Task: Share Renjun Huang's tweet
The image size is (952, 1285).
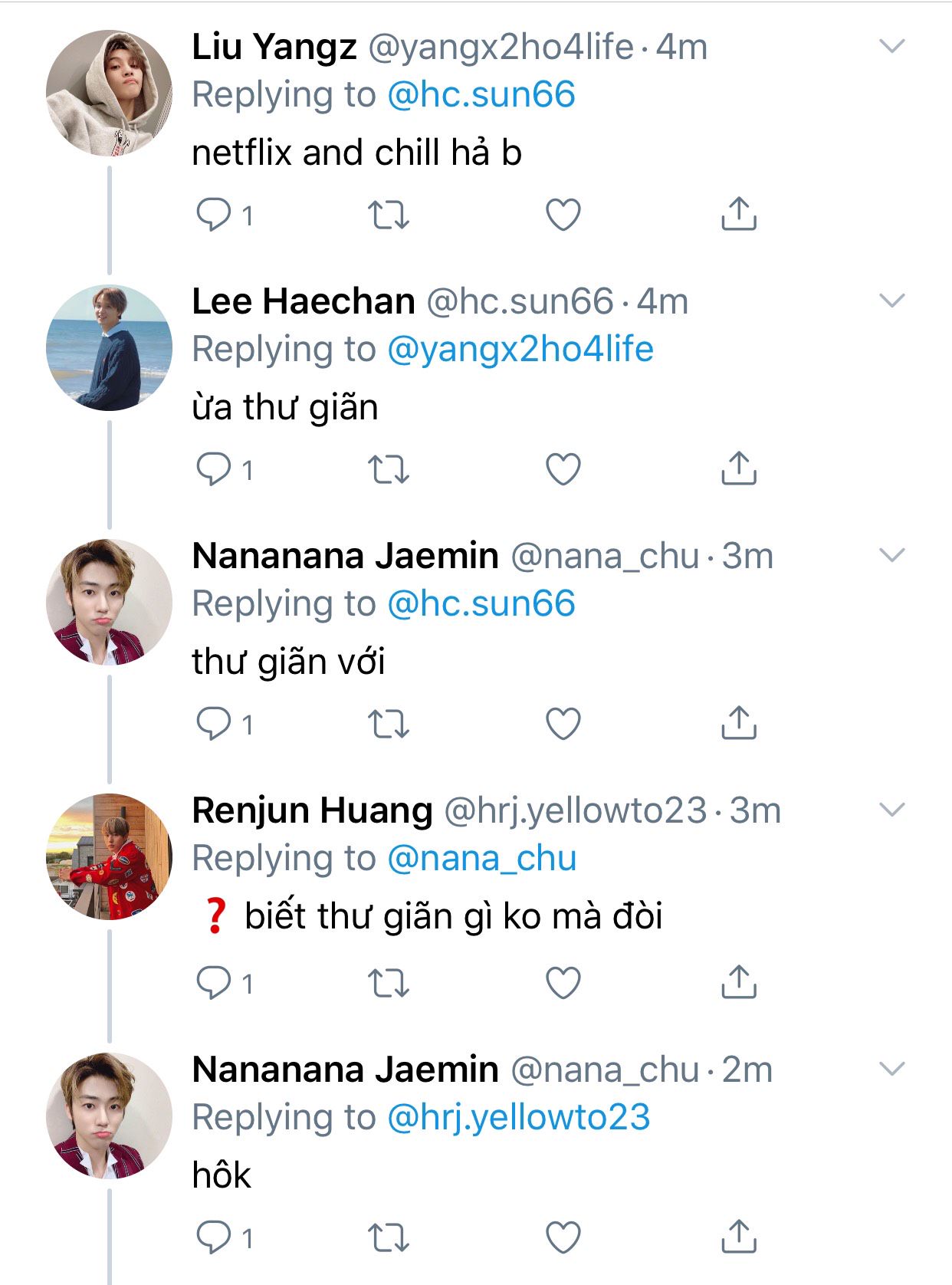Action: click(x=738, y=982)
